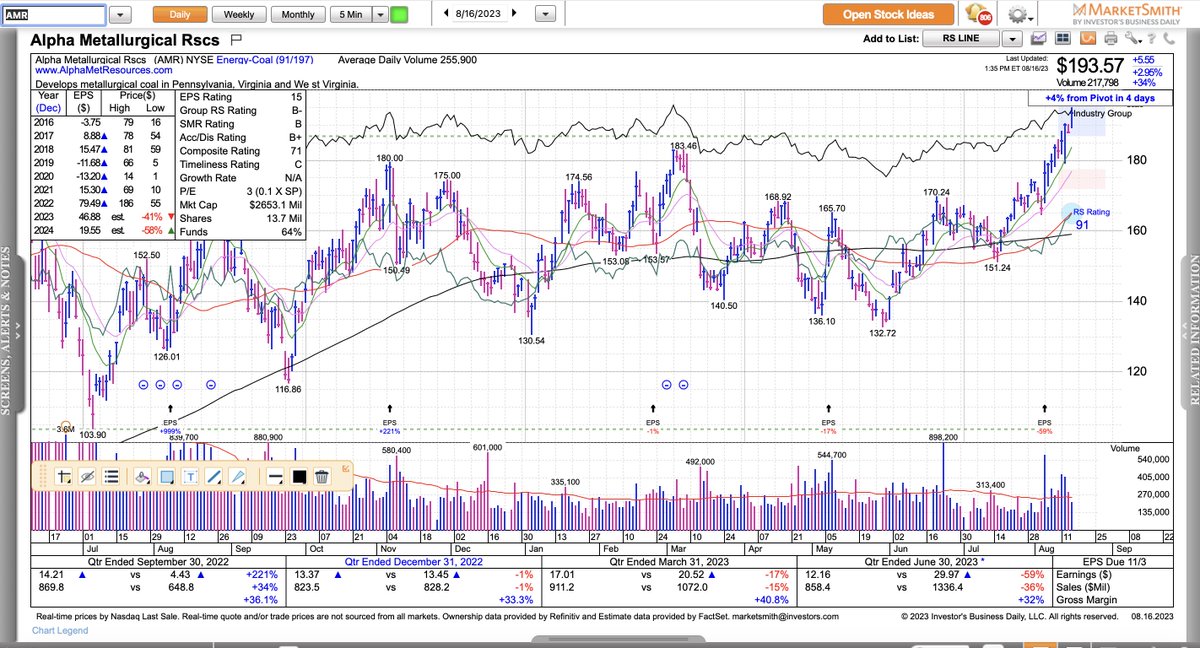1200x648 pixels.
Task: Click the Industry Group line label
Action: click(x=1101, y=115)
